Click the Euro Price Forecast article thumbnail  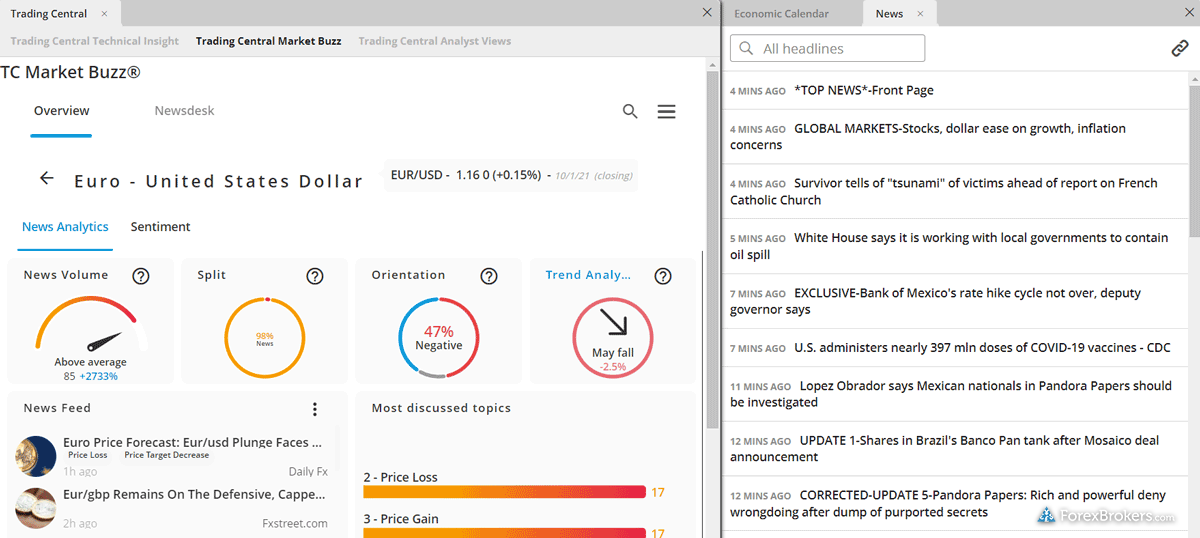[x=36, y=455]
